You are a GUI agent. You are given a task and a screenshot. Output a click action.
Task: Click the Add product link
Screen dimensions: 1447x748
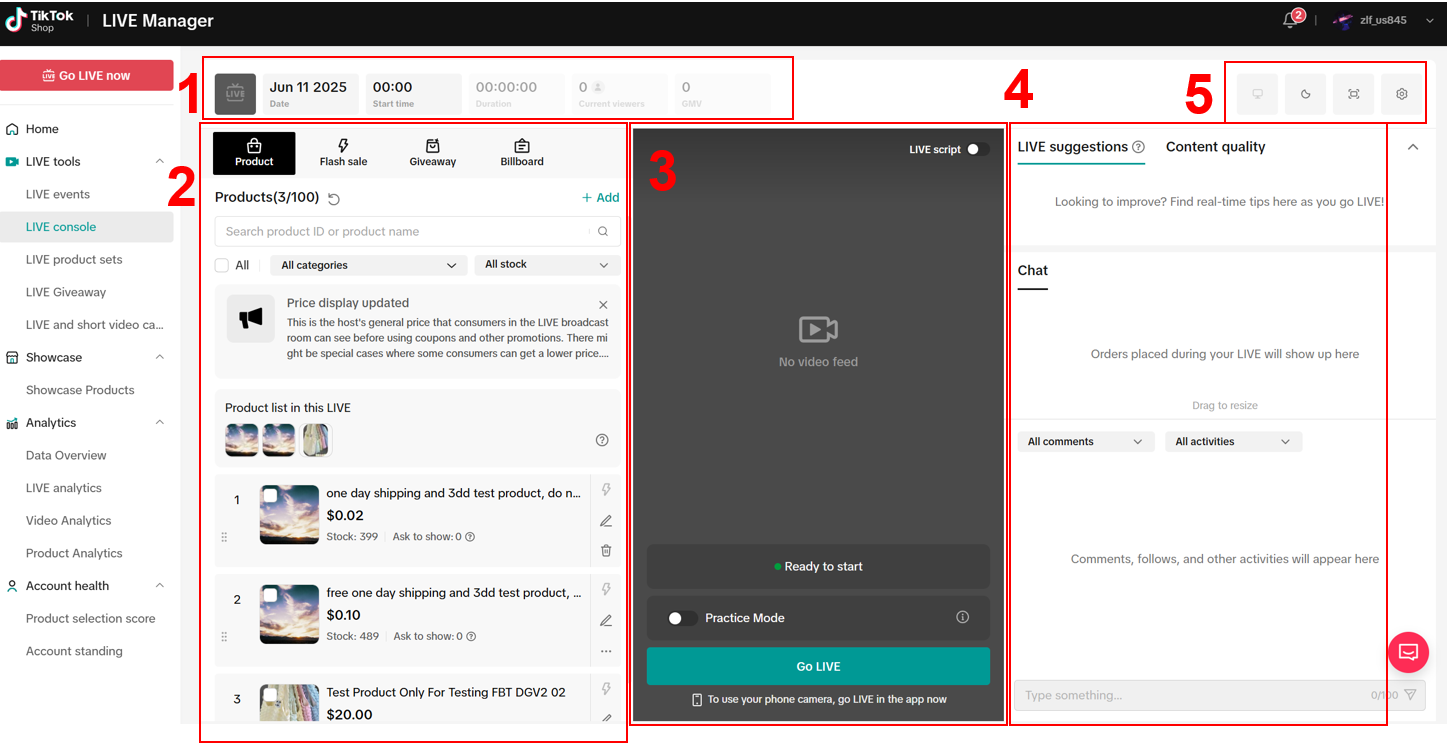point(600,198)
